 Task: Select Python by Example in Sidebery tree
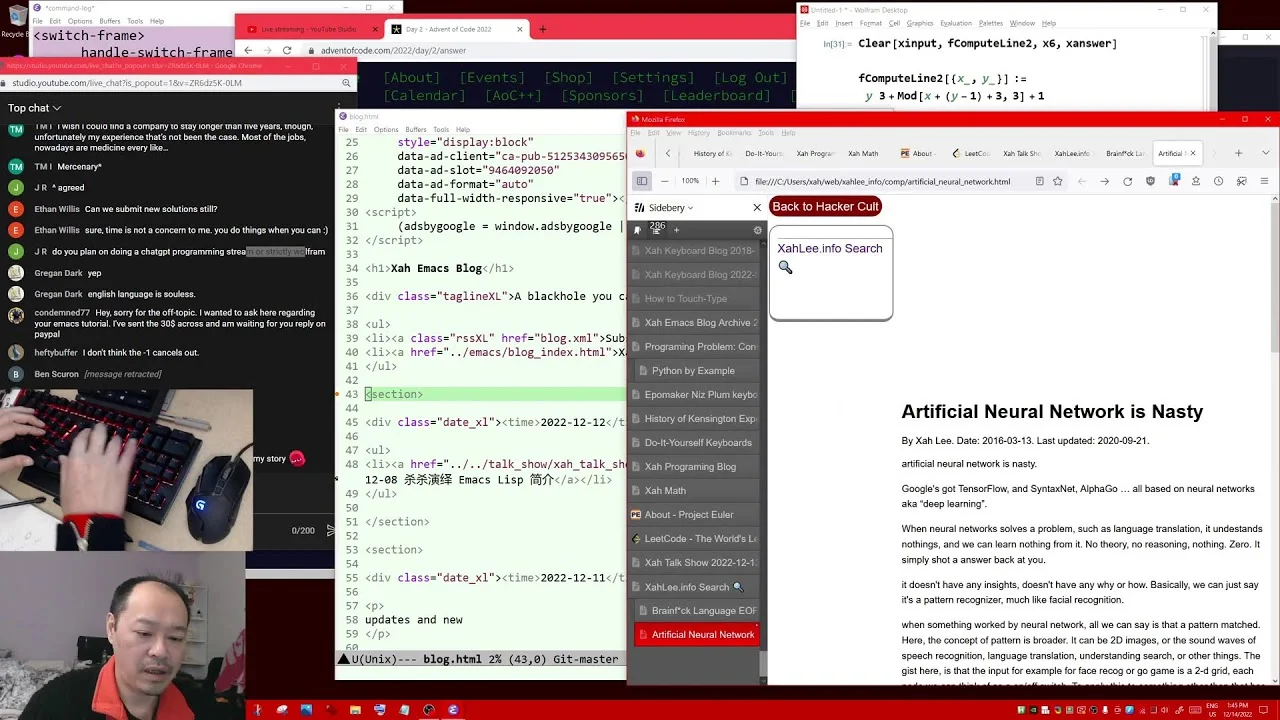tap(693, 370)
